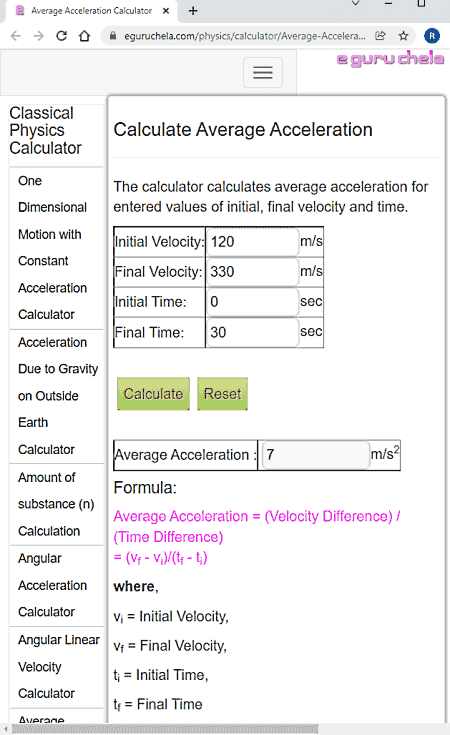Viewport: 450px width, 735px height.
Task: Click the Calculate button
Action: (153, 394)
